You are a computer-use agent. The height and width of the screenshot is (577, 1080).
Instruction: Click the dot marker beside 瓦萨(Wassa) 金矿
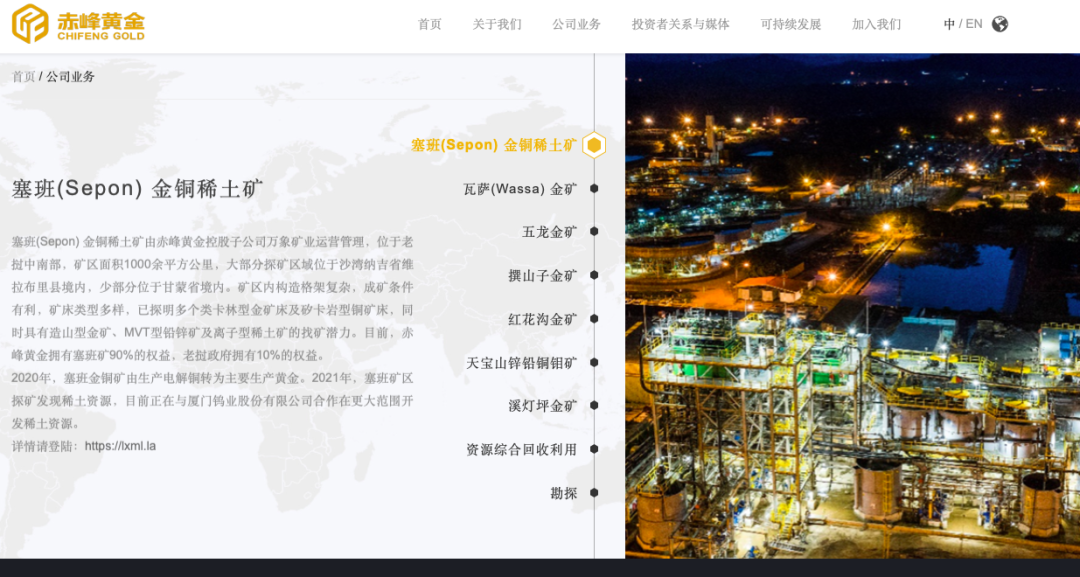pos(594,188)
